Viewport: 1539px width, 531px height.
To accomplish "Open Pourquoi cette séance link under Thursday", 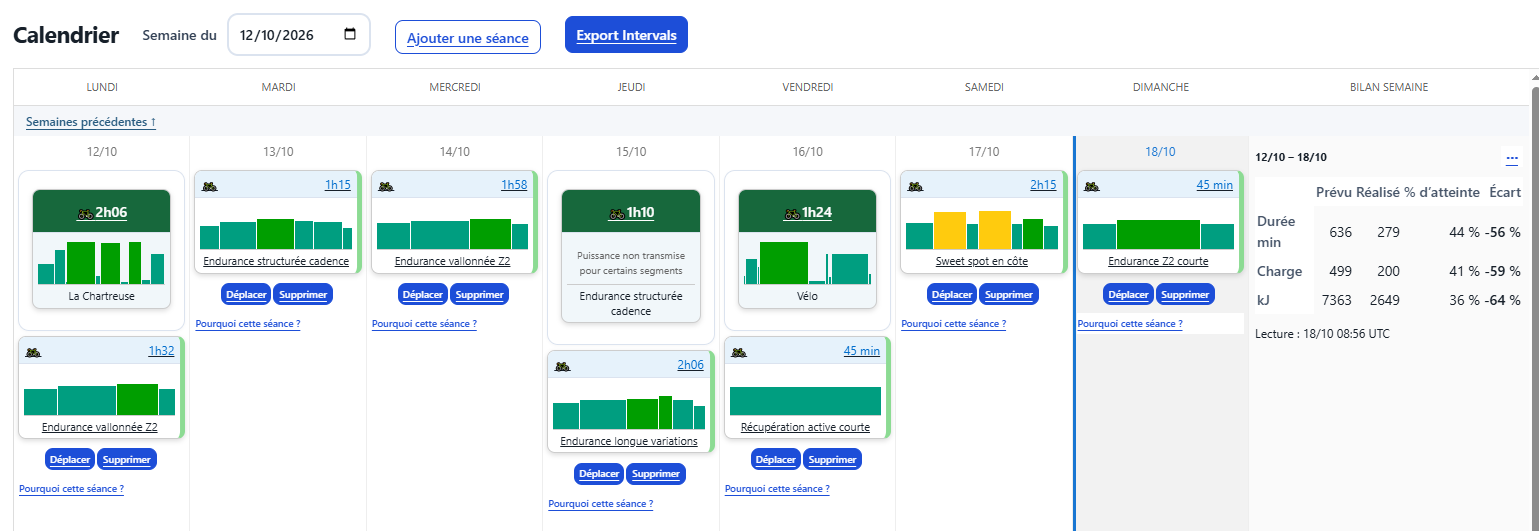I will [600, 504].
